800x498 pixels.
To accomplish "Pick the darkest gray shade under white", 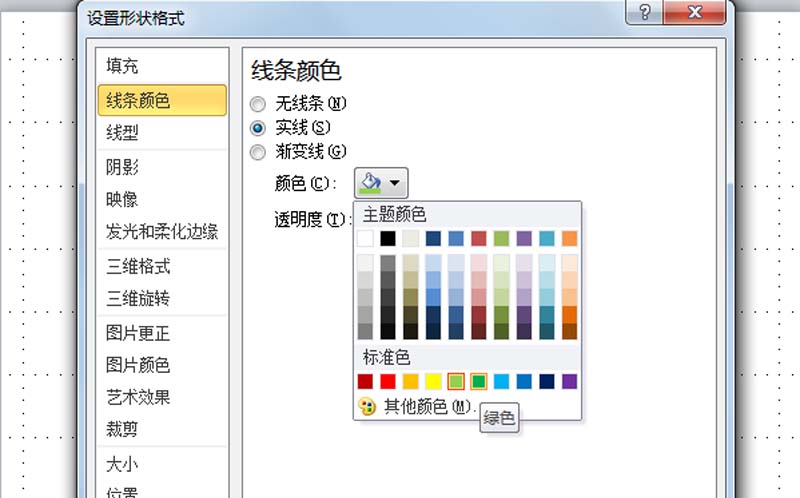I will tap(365, 331).
